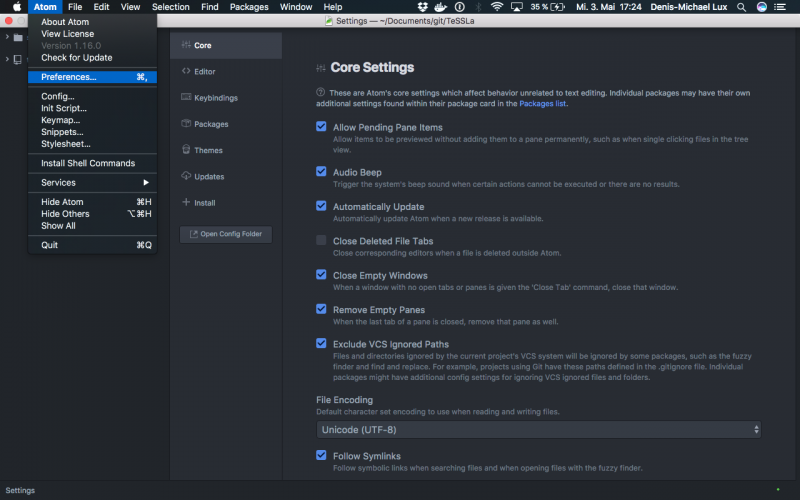Click the question mark help icon

click(x=320, y=92)
